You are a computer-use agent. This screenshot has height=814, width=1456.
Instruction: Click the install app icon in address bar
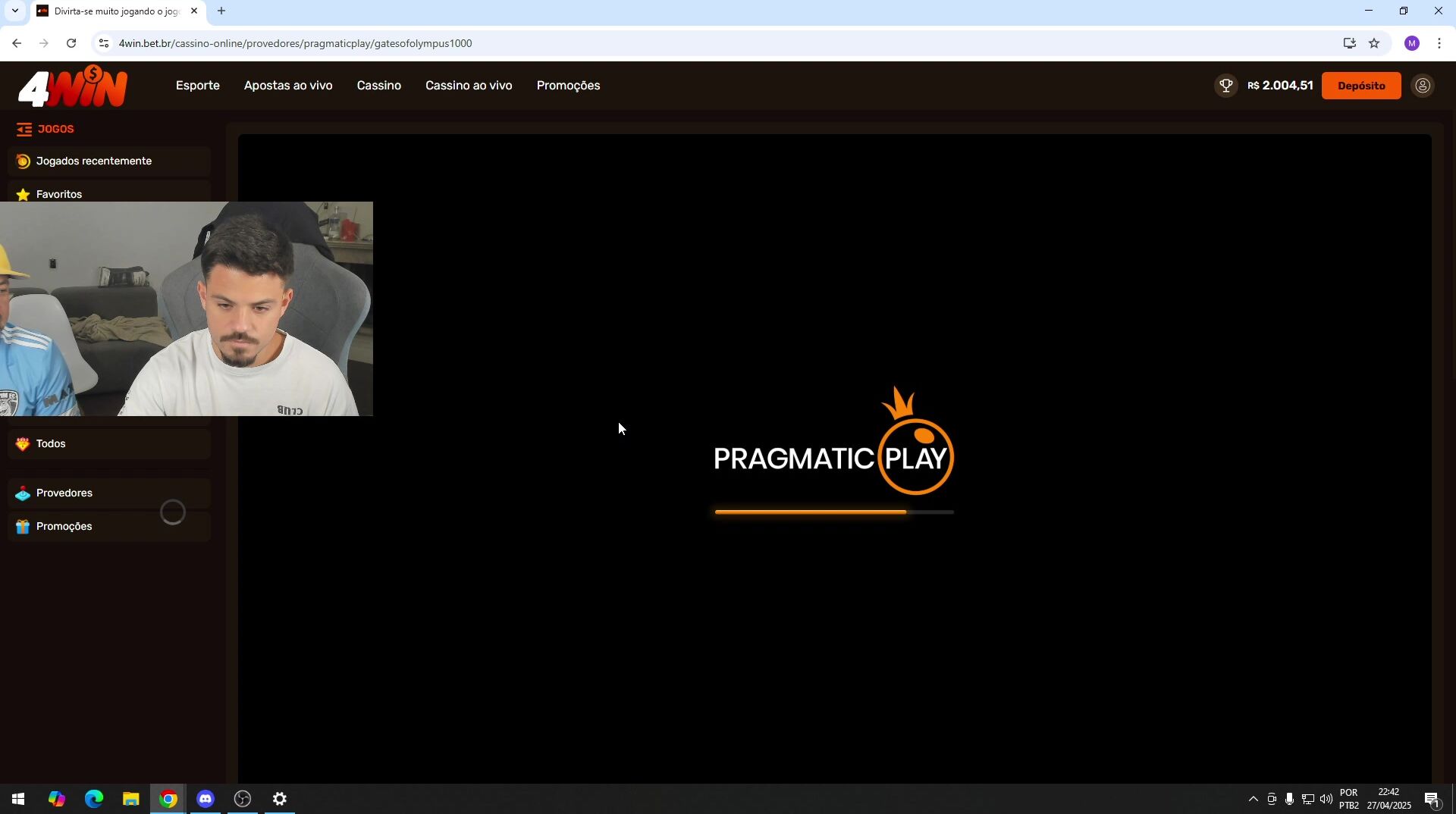1349,43
